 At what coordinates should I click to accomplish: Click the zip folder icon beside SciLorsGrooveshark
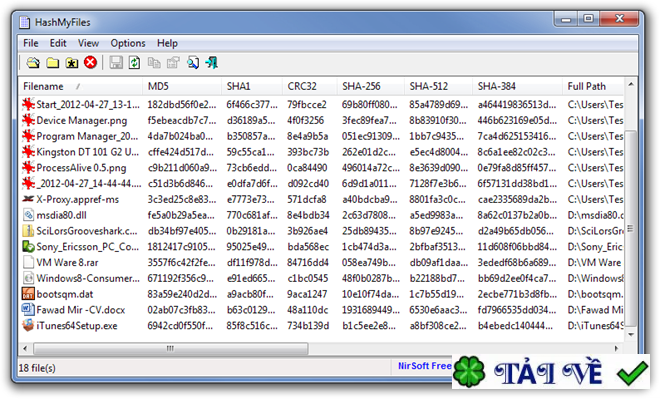28,231
